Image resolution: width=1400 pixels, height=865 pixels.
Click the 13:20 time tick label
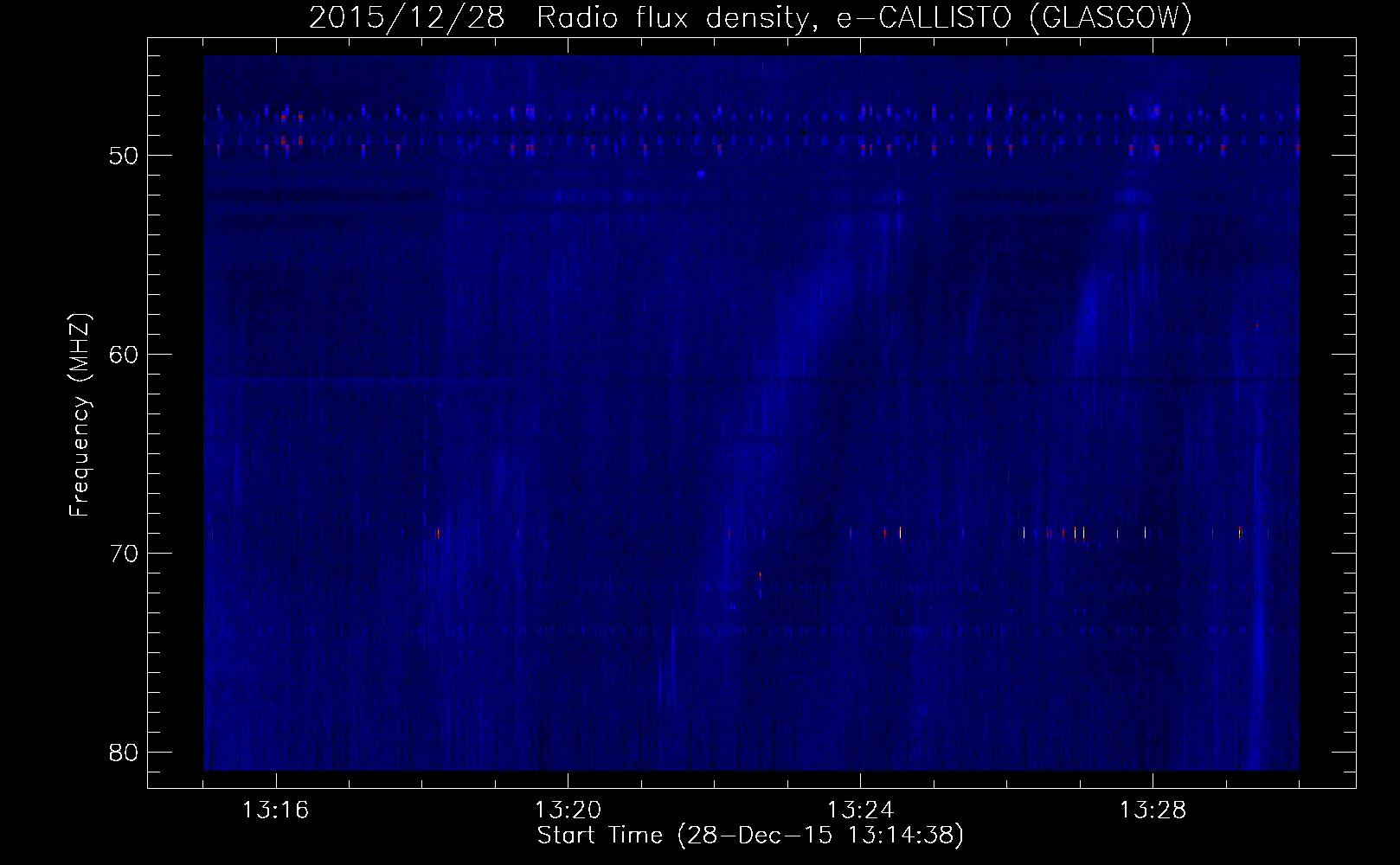click(x=568, y=811)
